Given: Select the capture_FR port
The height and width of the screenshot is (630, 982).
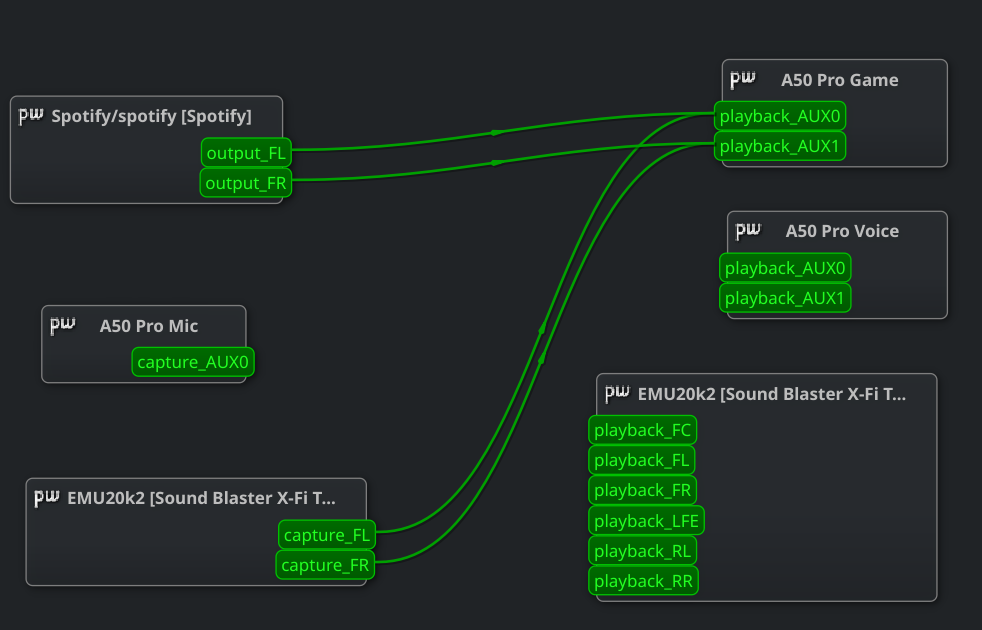Looking at the screenshot, I should tap(325, 565).
